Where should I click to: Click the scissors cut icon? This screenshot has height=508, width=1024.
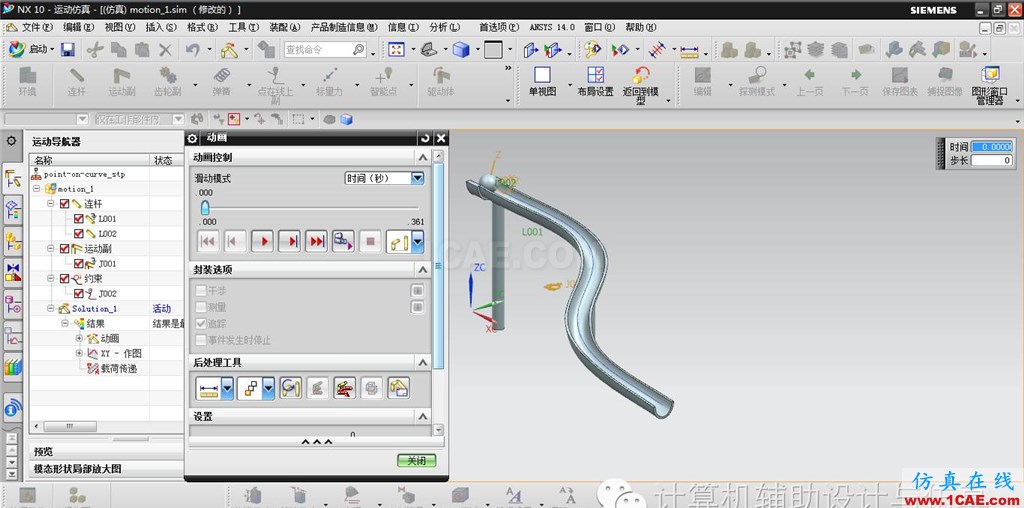click(95, 50)
